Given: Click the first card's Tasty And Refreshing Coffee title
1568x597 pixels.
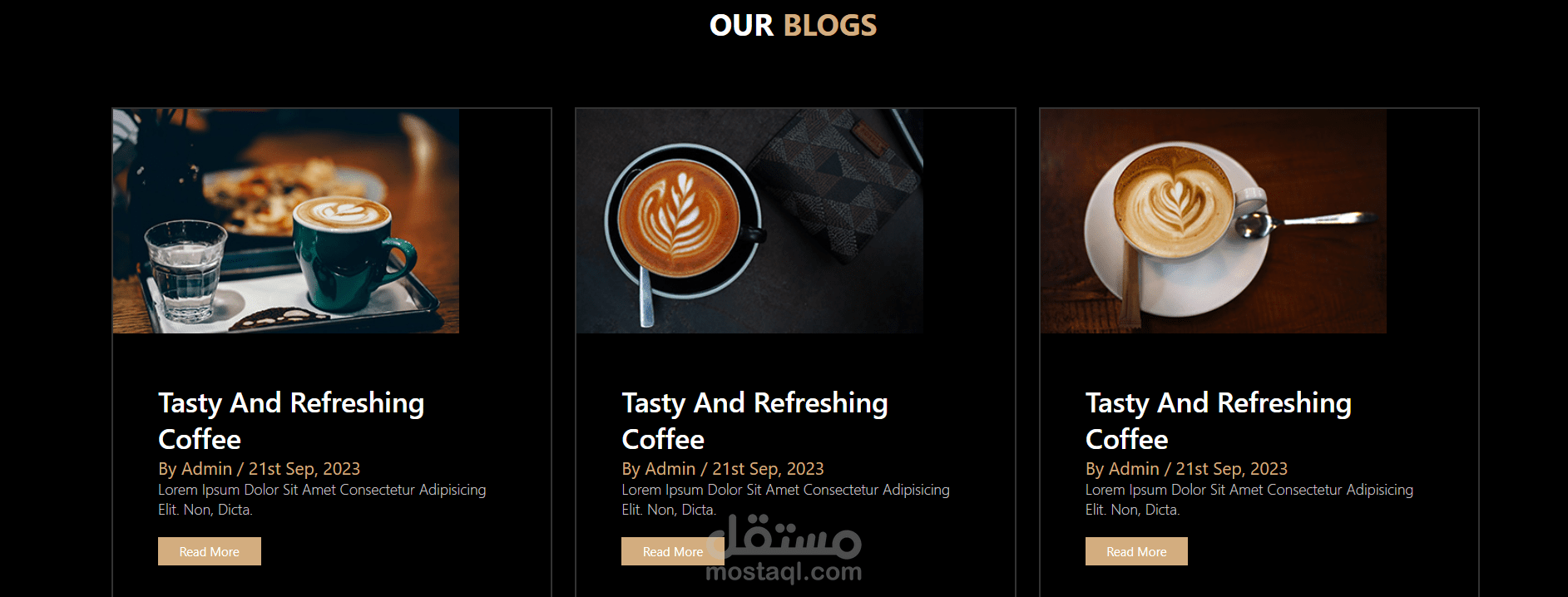Looking at the screenshot, I should pos(291,421).
